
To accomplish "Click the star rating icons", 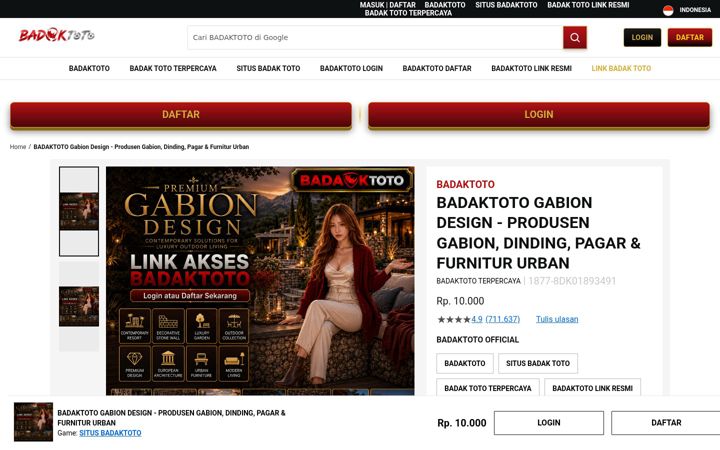I will tap(454, 319).
